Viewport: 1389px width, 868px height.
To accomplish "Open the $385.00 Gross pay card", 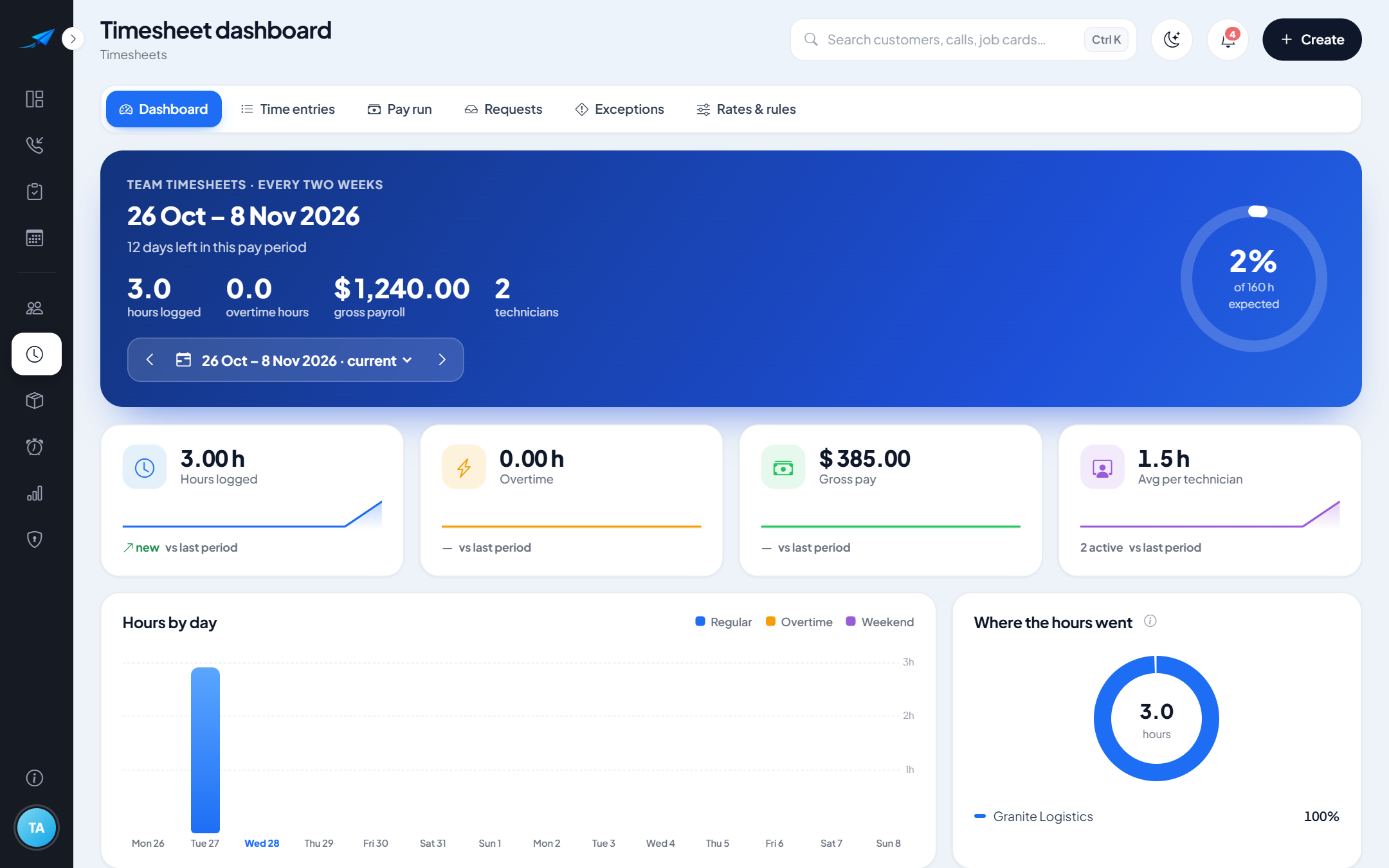I will tap(891, 500).
